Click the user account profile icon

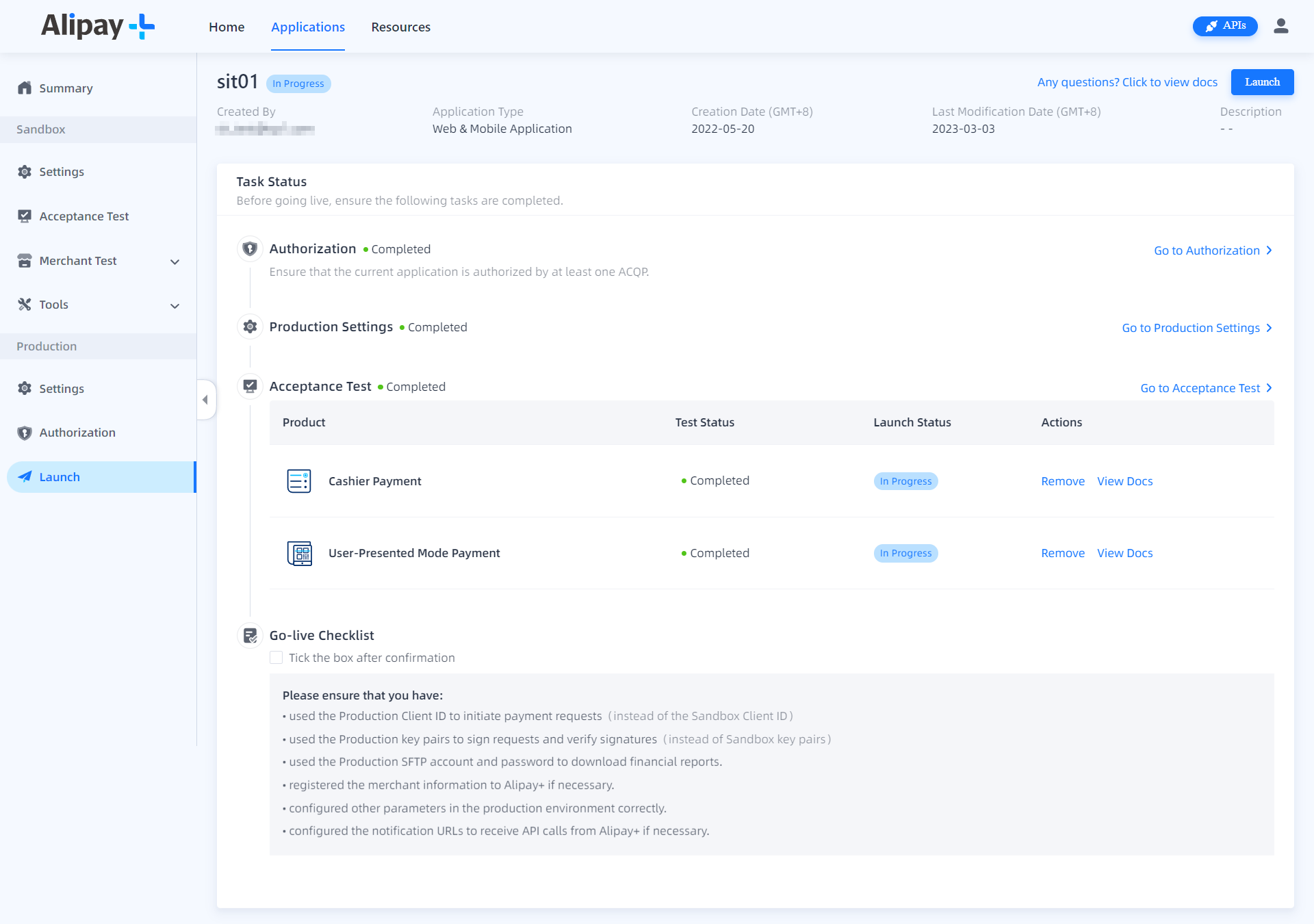[x=1282, y=26]
